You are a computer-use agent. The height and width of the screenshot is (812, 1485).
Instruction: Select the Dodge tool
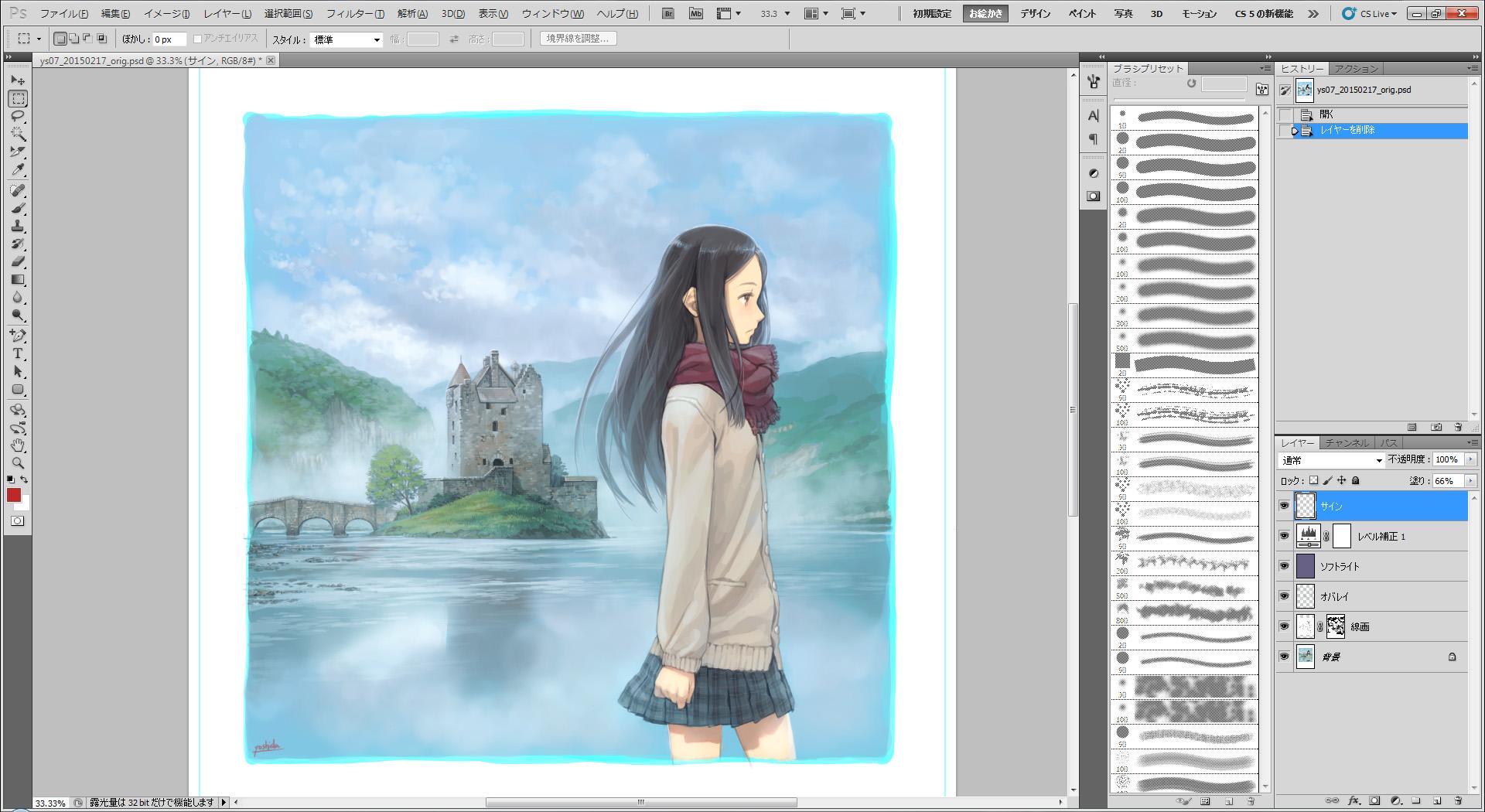pyautogui.click(x=18, y=316)
